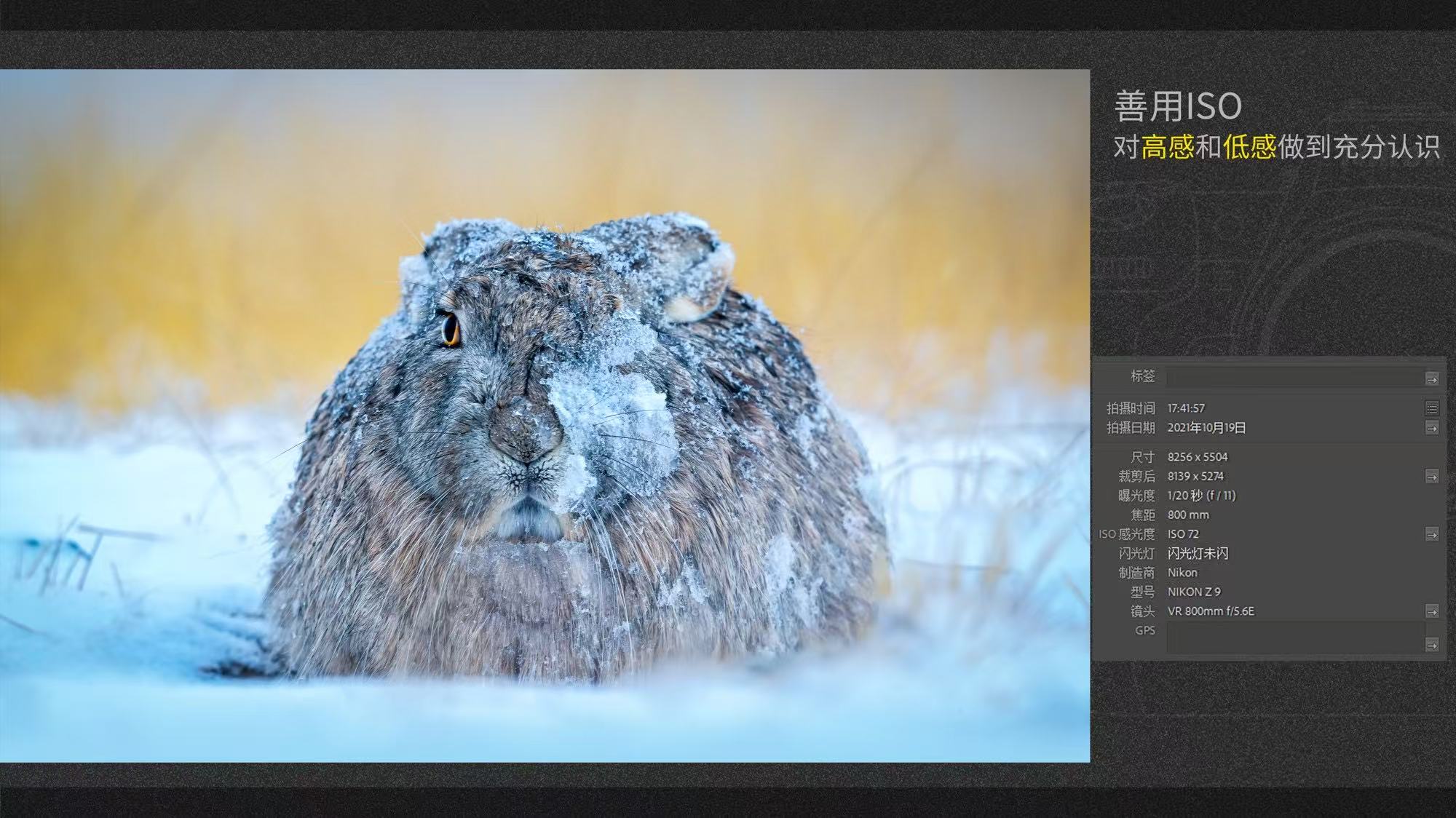Open the snow-covered hare photo

point(545,416)
